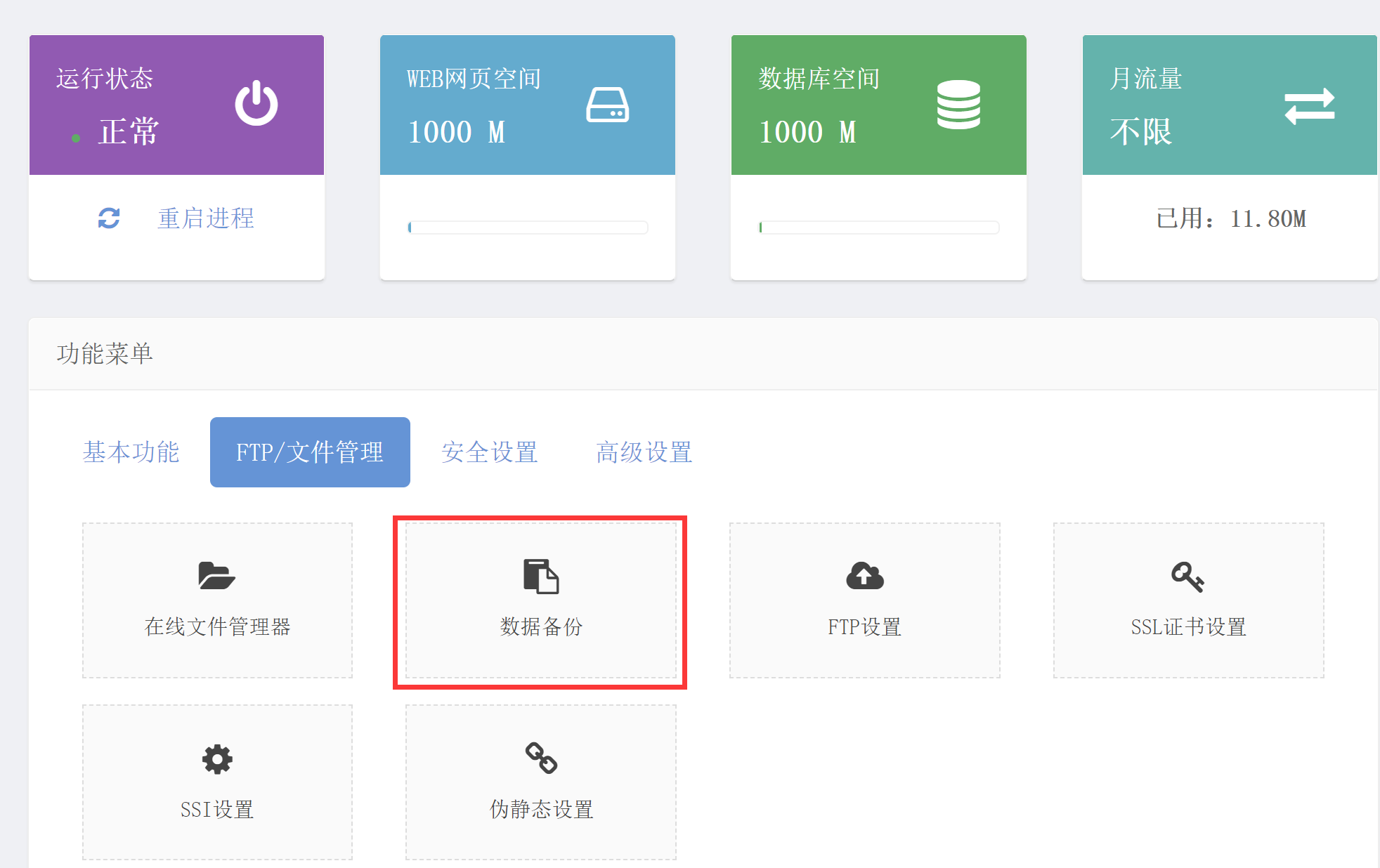Click the 数据库空间 title

click(x=819, y=79)
